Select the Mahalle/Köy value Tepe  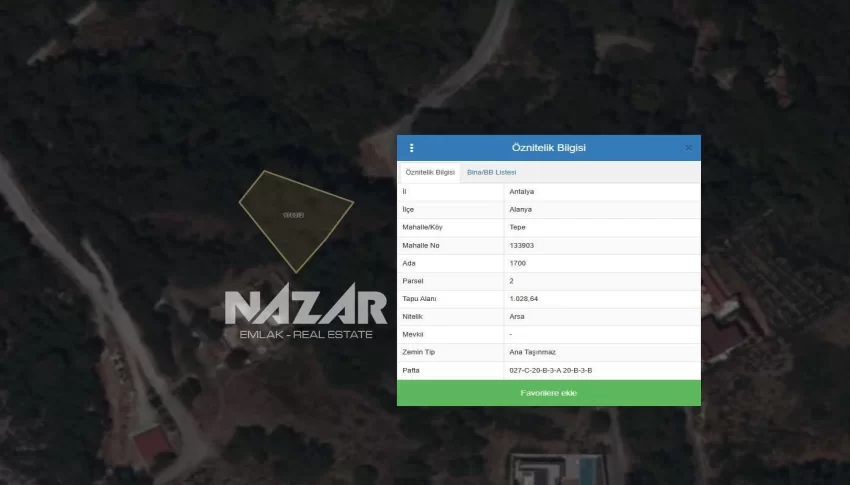coord(518,227)
